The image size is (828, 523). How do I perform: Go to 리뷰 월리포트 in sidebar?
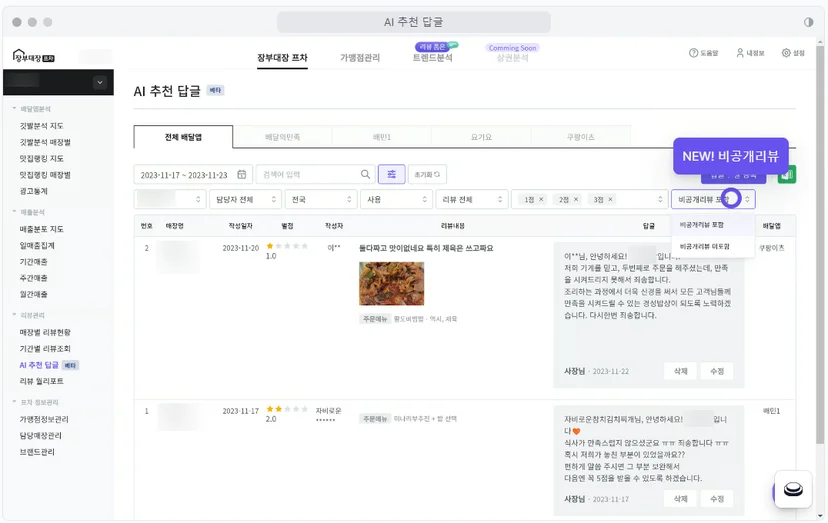(41, 381)
